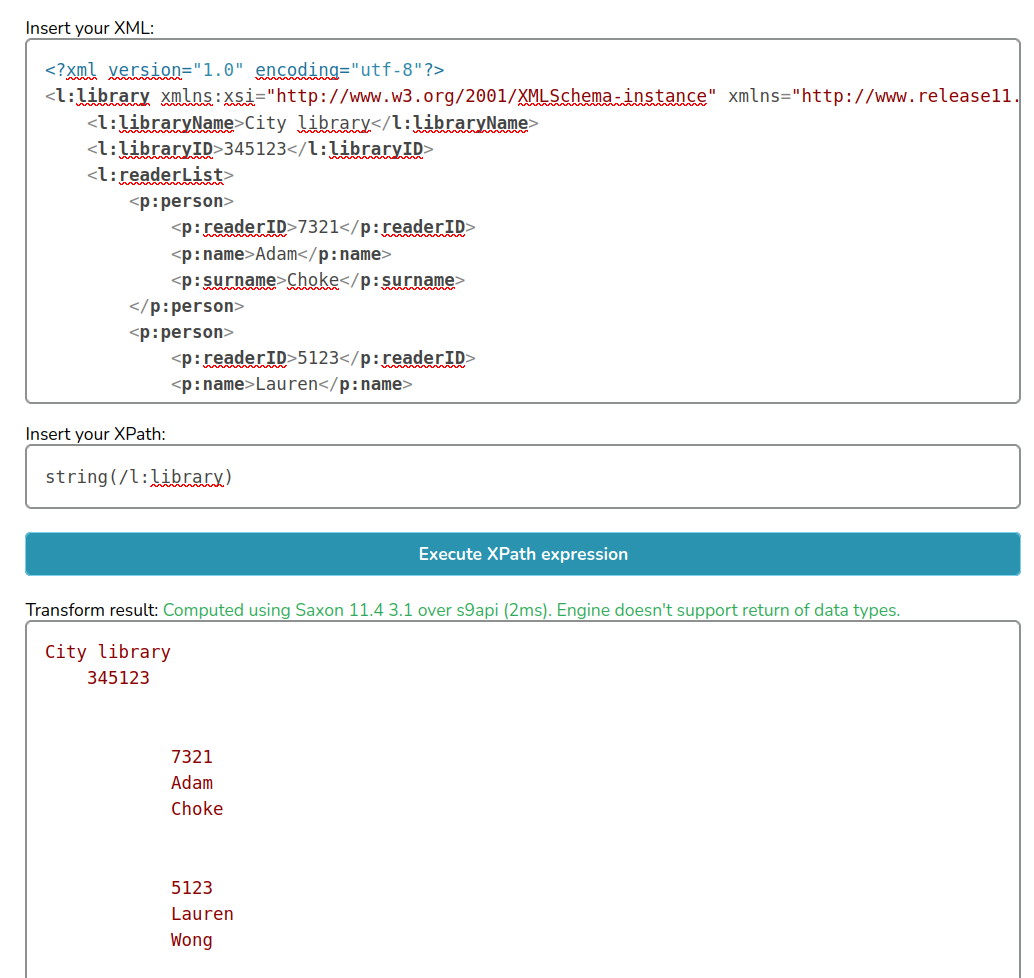Image resolution: width=1034 pixels, height=978 pixels.
Task: Click the p:name Lauren line in the XML
Action: pos(291,384)
